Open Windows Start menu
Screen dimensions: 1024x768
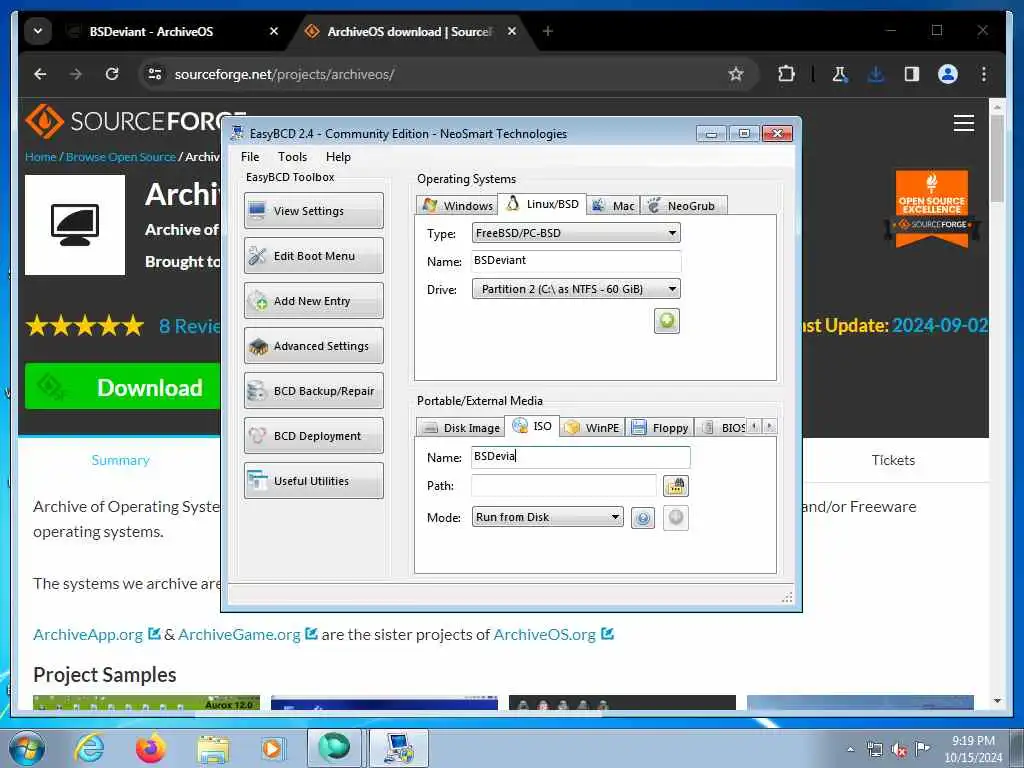(27, 748)
